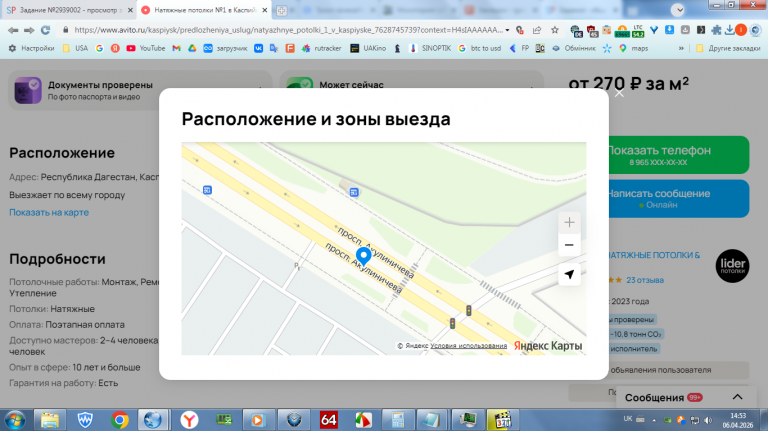Open File Explorer from taskbar
Viewport: 768px width, 431px height.
50,420
